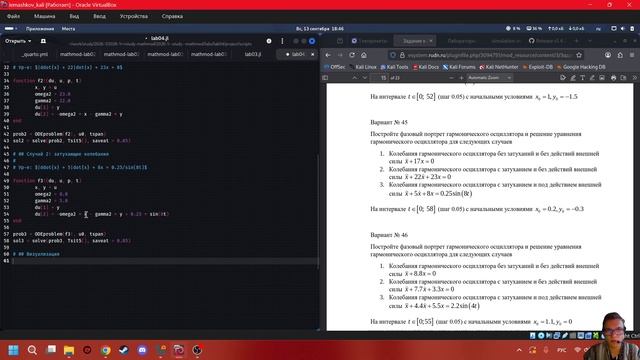Viewport: 640px width, 360px height.
Task: Open the Exploit-DB bookmark
Action: pos(538,67)
